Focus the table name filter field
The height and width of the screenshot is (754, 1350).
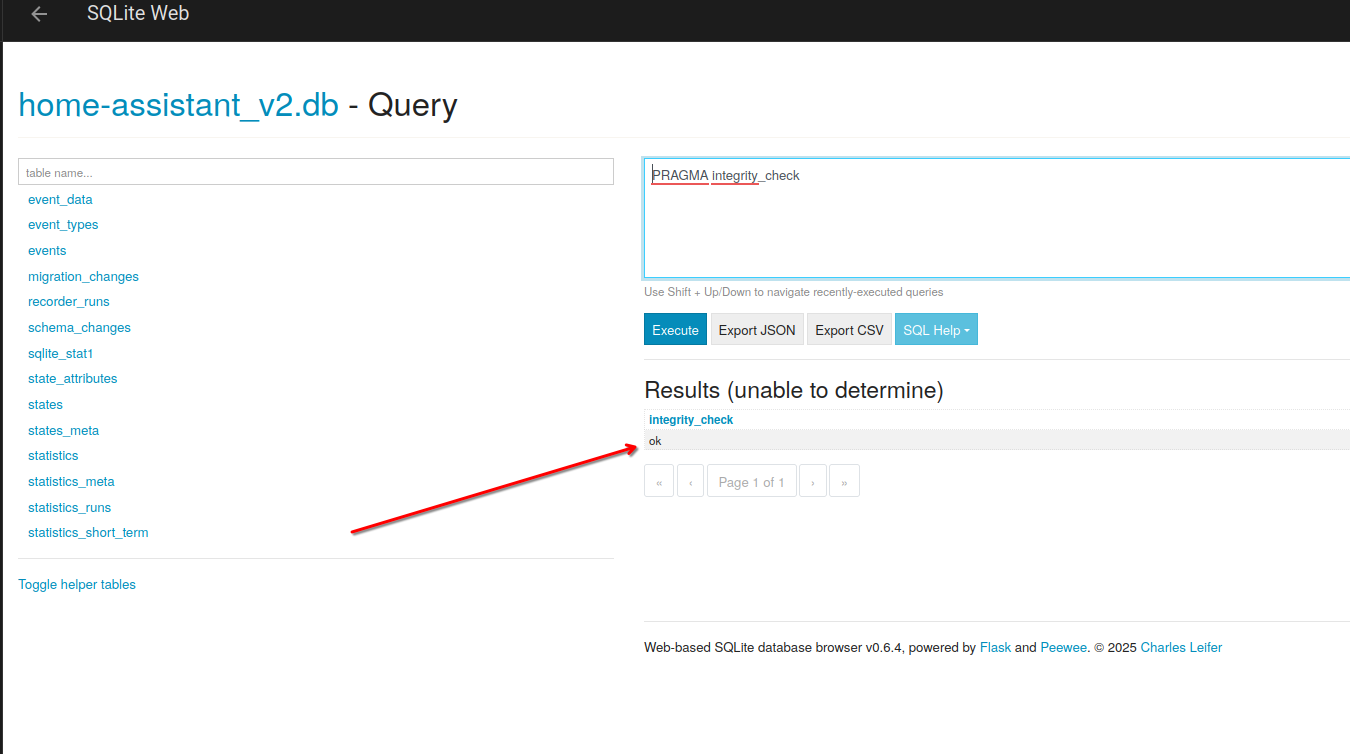[x=316, y=172]
